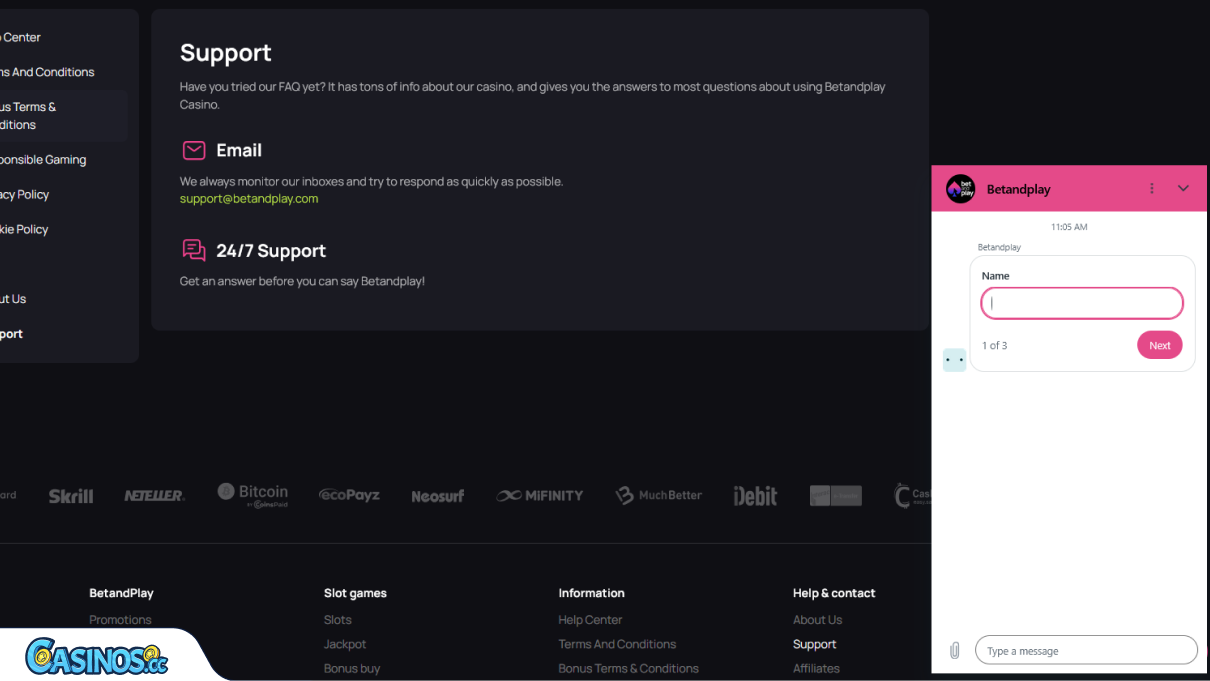
Task: Click the '1 of 3' step indicator
Action: click(994, 345)
